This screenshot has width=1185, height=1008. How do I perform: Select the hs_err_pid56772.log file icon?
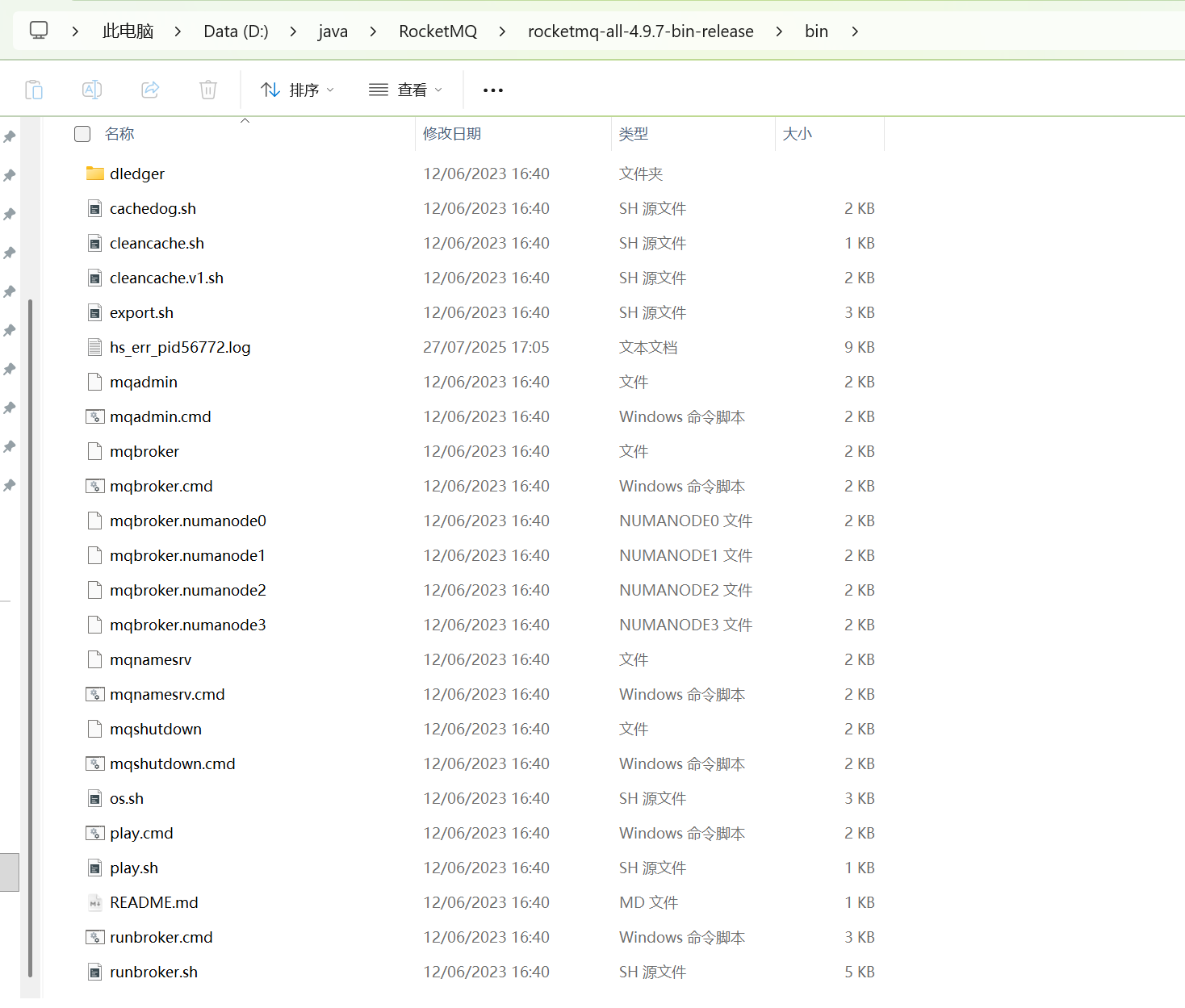click(95, 347)
